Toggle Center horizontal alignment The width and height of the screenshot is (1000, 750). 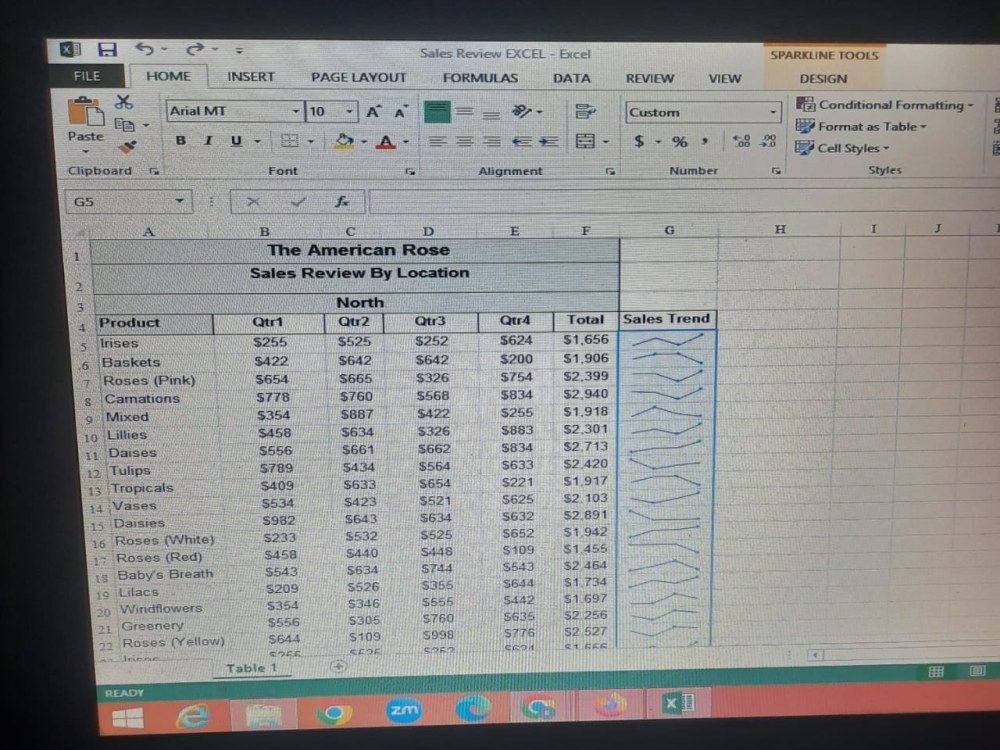(x=464, y=142)
